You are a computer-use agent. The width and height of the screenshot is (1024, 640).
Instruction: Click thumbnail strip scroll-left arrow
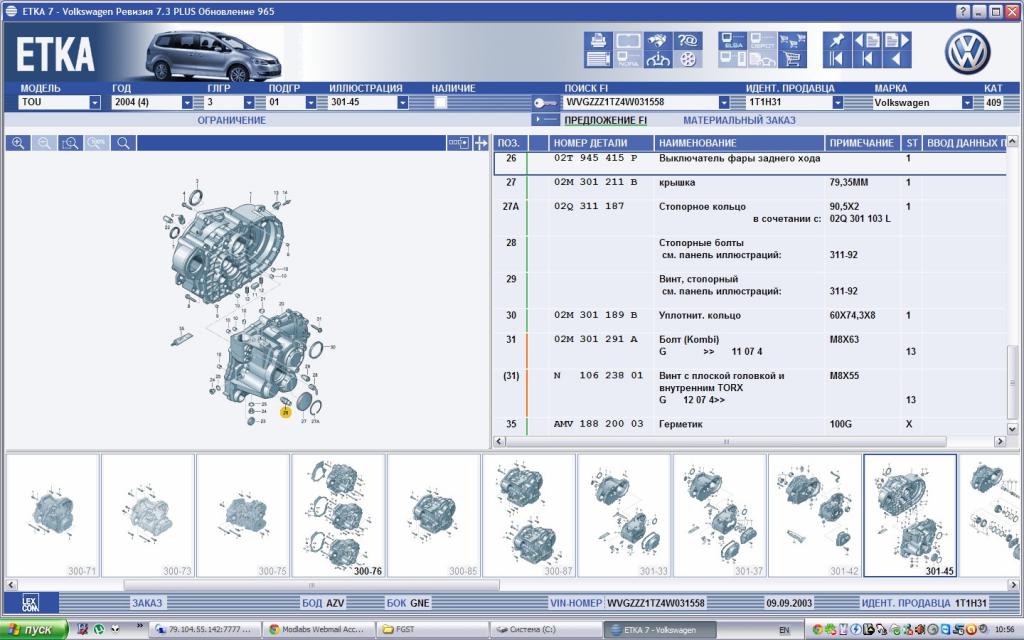(x=11, y=585)
